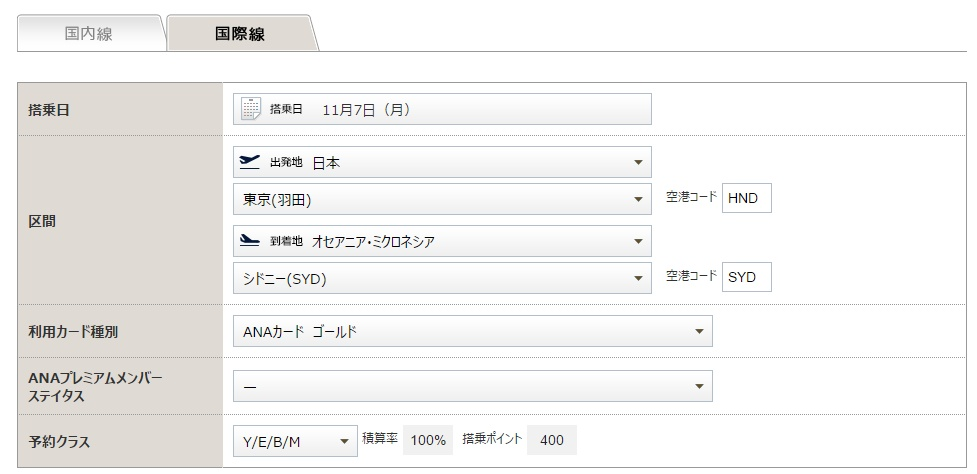Click the arrow on the booking class dropdown

(x=344, y=442)
